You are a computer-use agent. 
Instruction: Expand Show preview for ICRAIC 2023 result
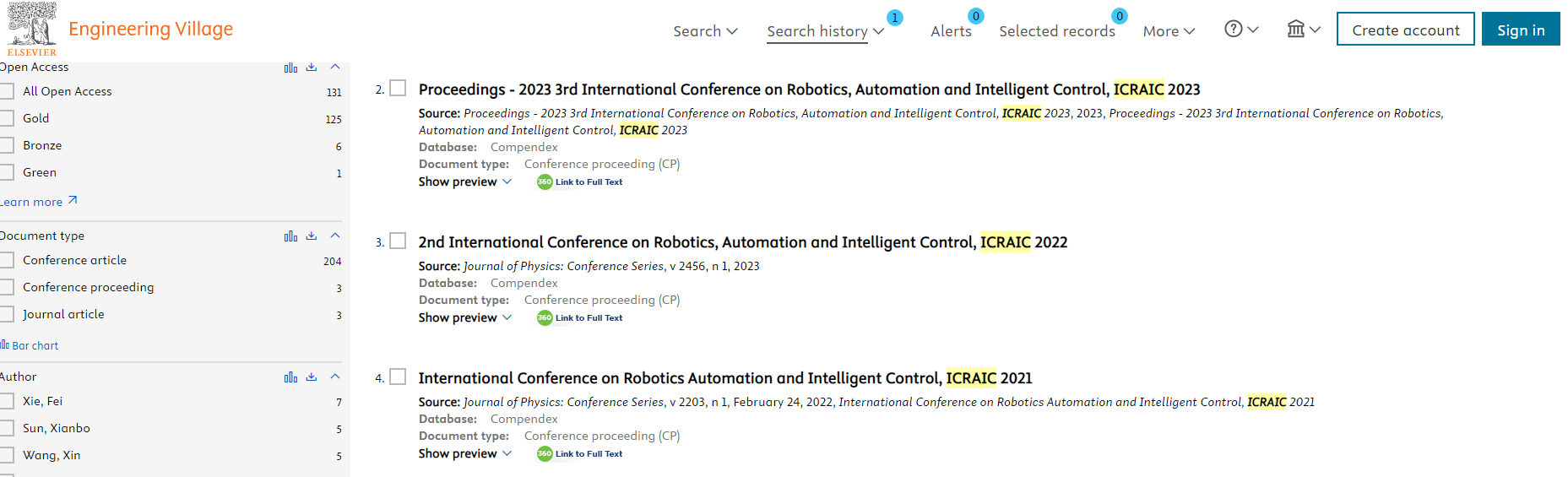(x=465, y=182)
